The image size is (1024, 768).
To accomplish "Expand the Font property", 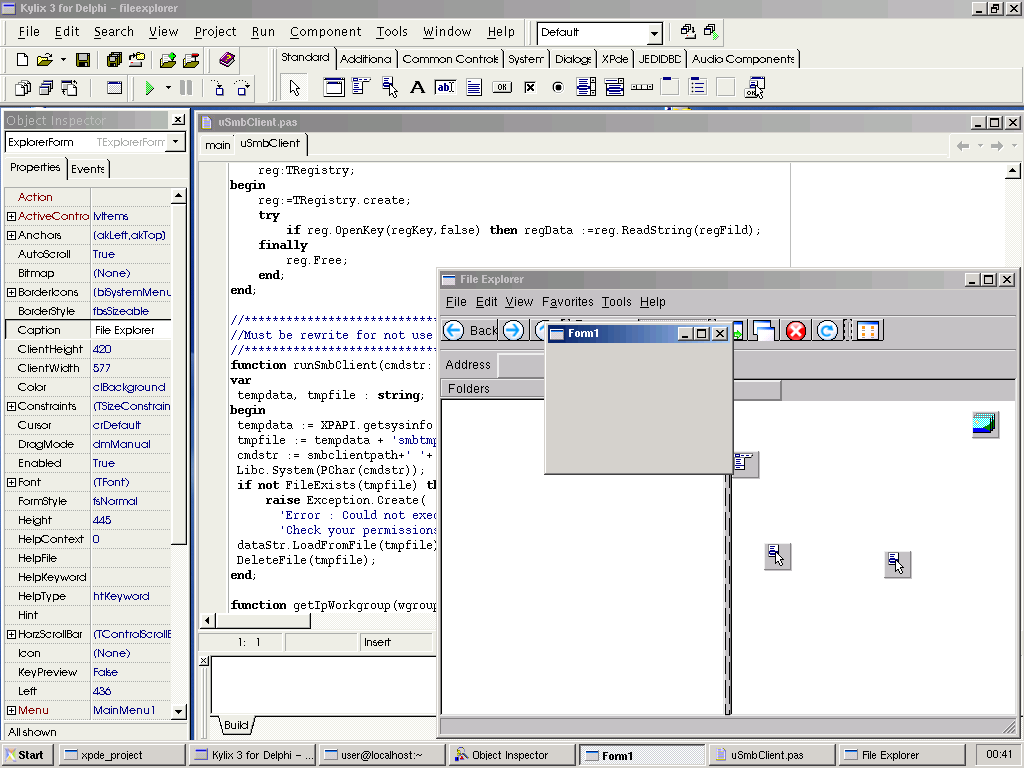I will (x=11, y=482).
